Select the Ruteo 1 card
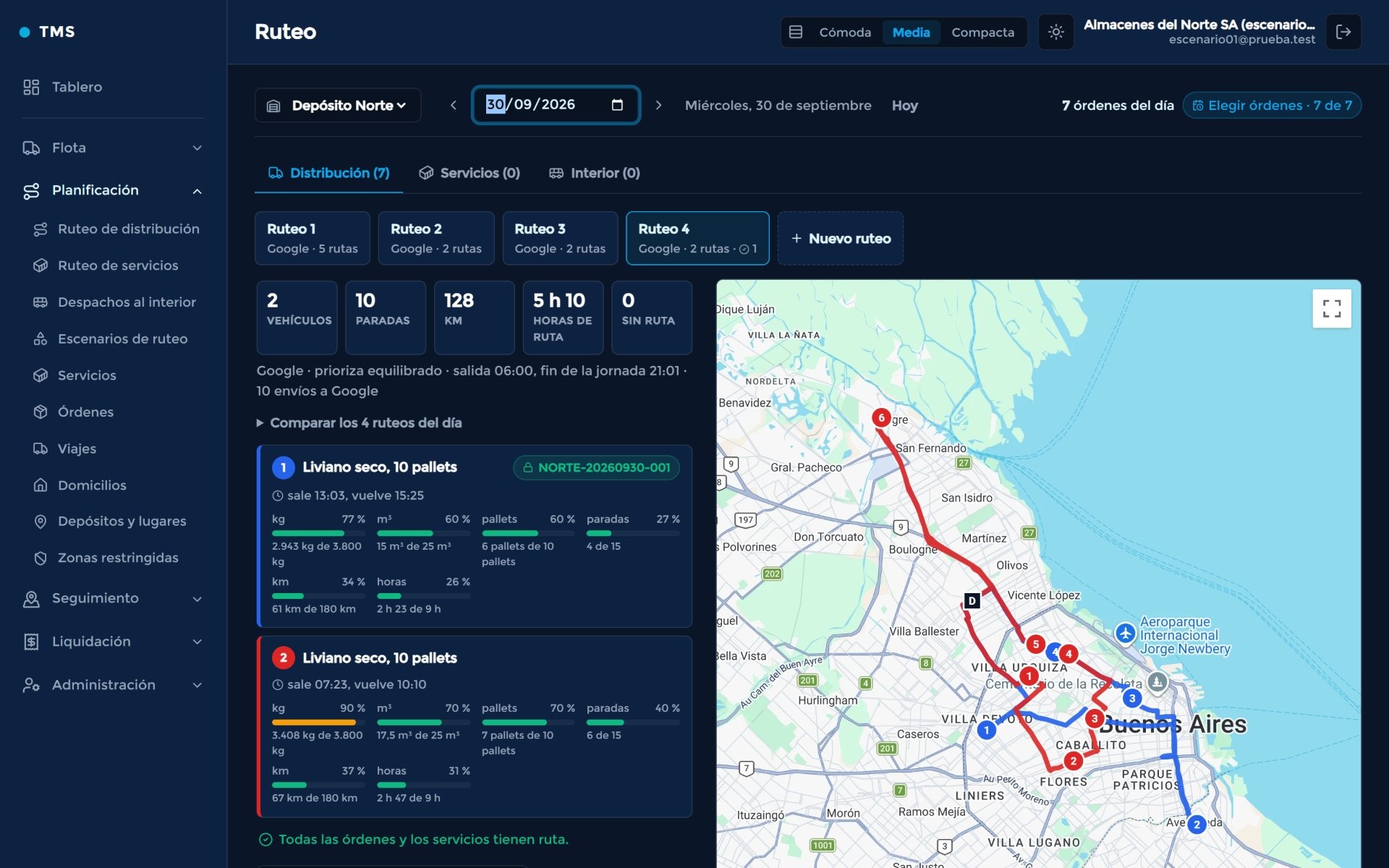This screenshot has height=868, width=1389. [x=313, y=238]
